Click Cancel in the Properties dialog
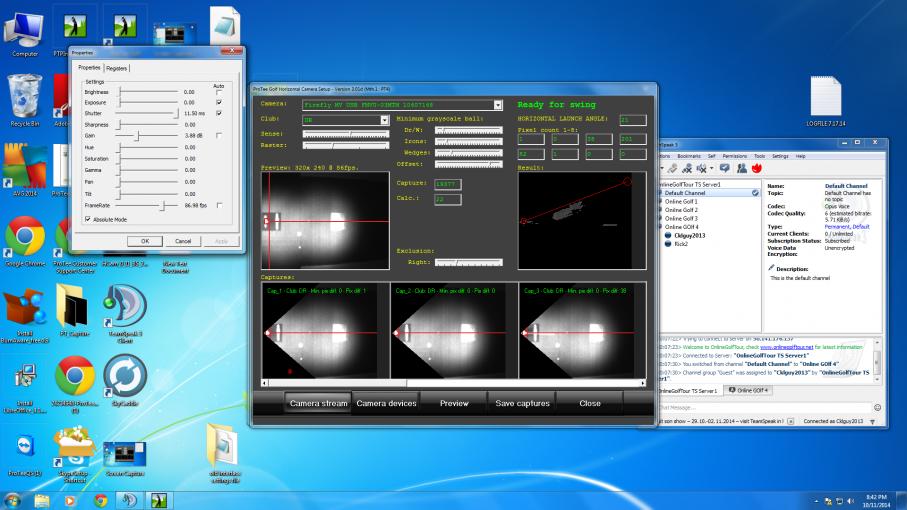This screenshot has width=907, height=510. click(x=183, y=241)
